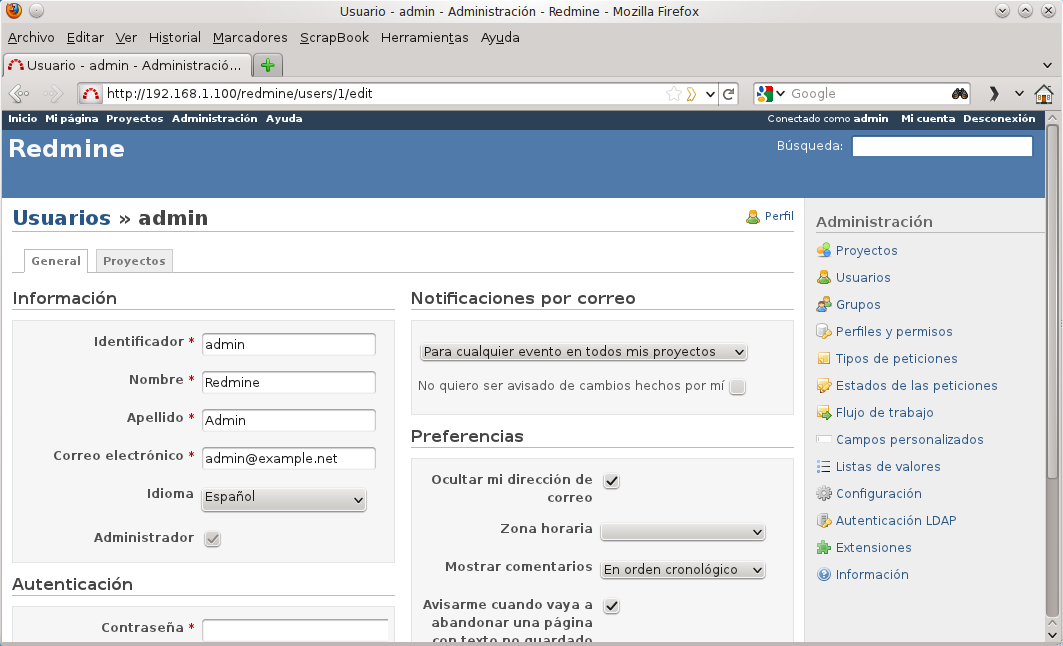Click the browser back arrow button

tap(19, 94)
